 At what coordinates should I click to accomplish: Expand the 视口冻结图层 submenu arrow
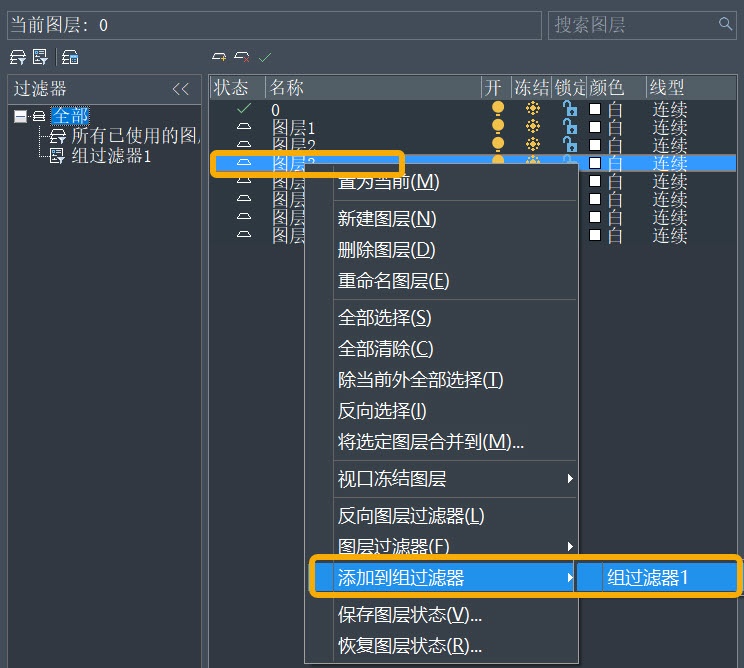570,479
